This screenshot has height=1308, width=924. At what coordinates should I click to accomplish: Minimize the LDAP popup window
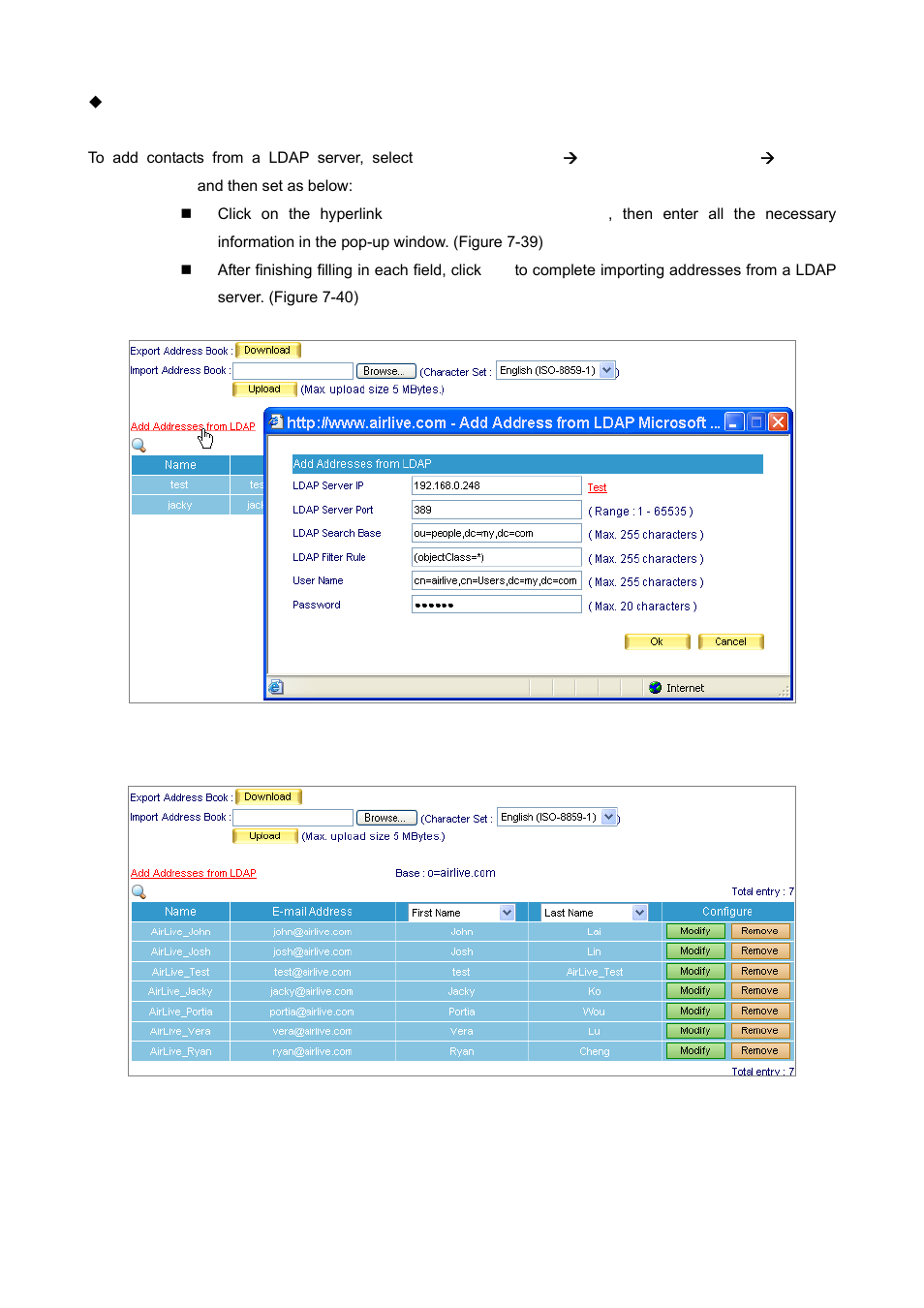click(x=735, y=421)
